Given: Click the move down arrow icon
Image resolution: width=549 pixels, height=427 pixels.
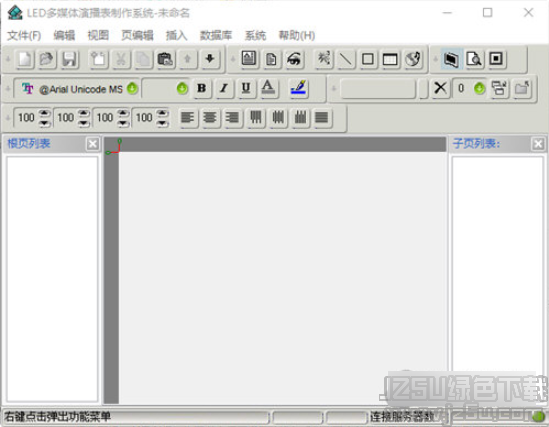Looking at the screenshot, I should [210, 59].
